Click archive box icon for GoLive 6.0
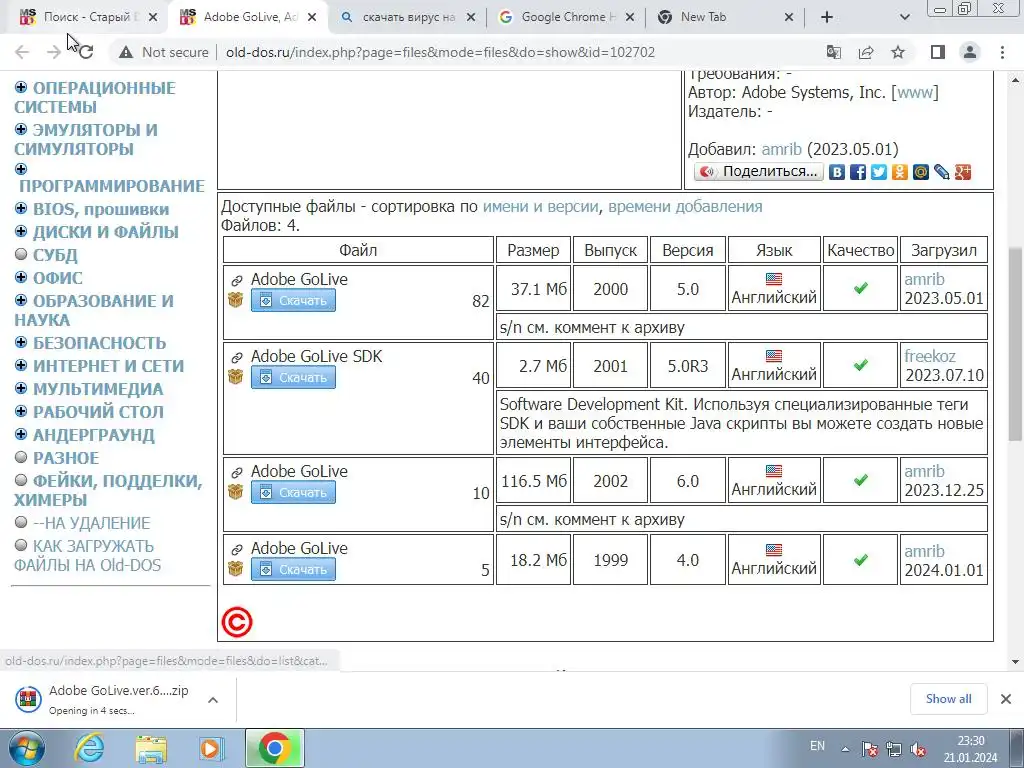This screenshot has width=1024, height=768. [x=236, y=492]
